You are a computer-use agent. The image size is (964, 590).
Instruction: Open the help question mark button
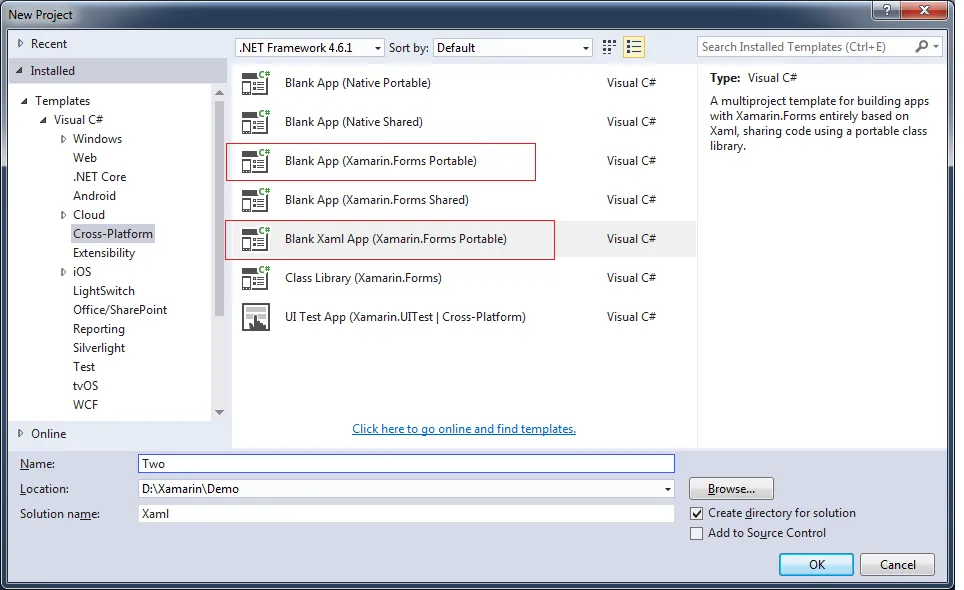(x=887, y=9)
